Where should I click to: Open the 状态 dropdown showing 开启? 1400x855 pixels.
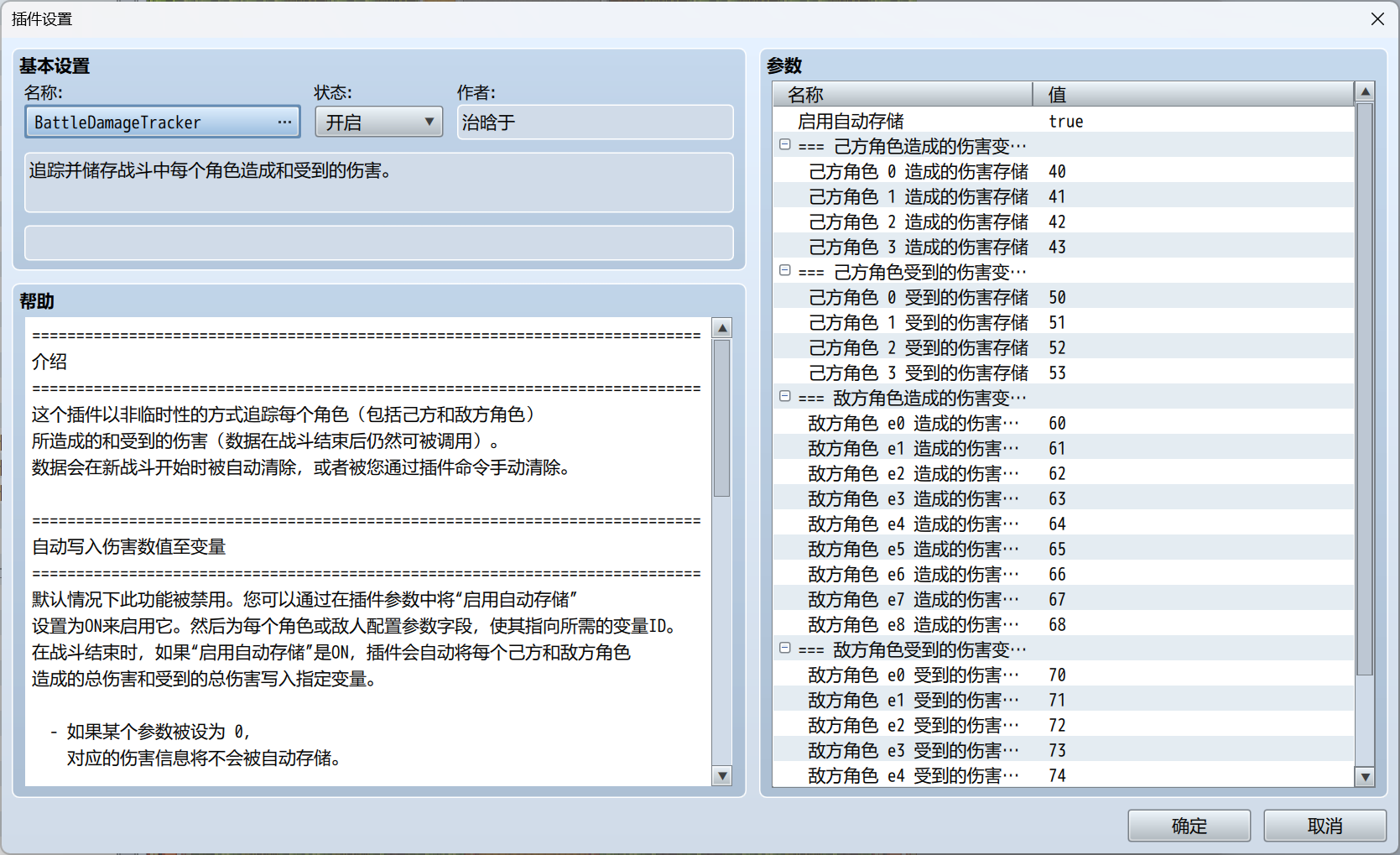click(378, 122)
